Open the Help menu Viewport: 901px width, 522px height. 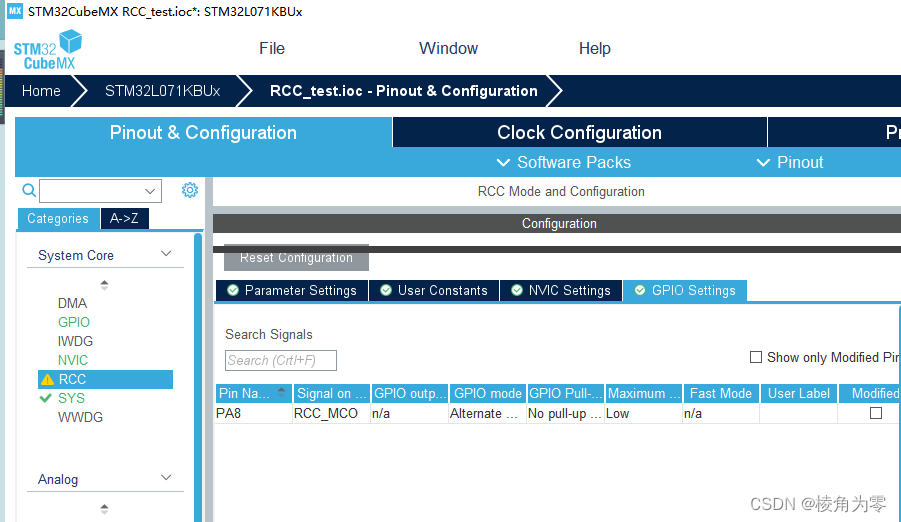(595, 48)
